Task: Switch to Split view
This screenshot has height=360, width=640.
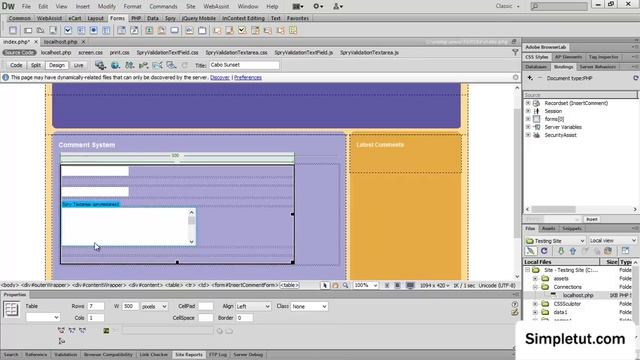Action: 36,65
